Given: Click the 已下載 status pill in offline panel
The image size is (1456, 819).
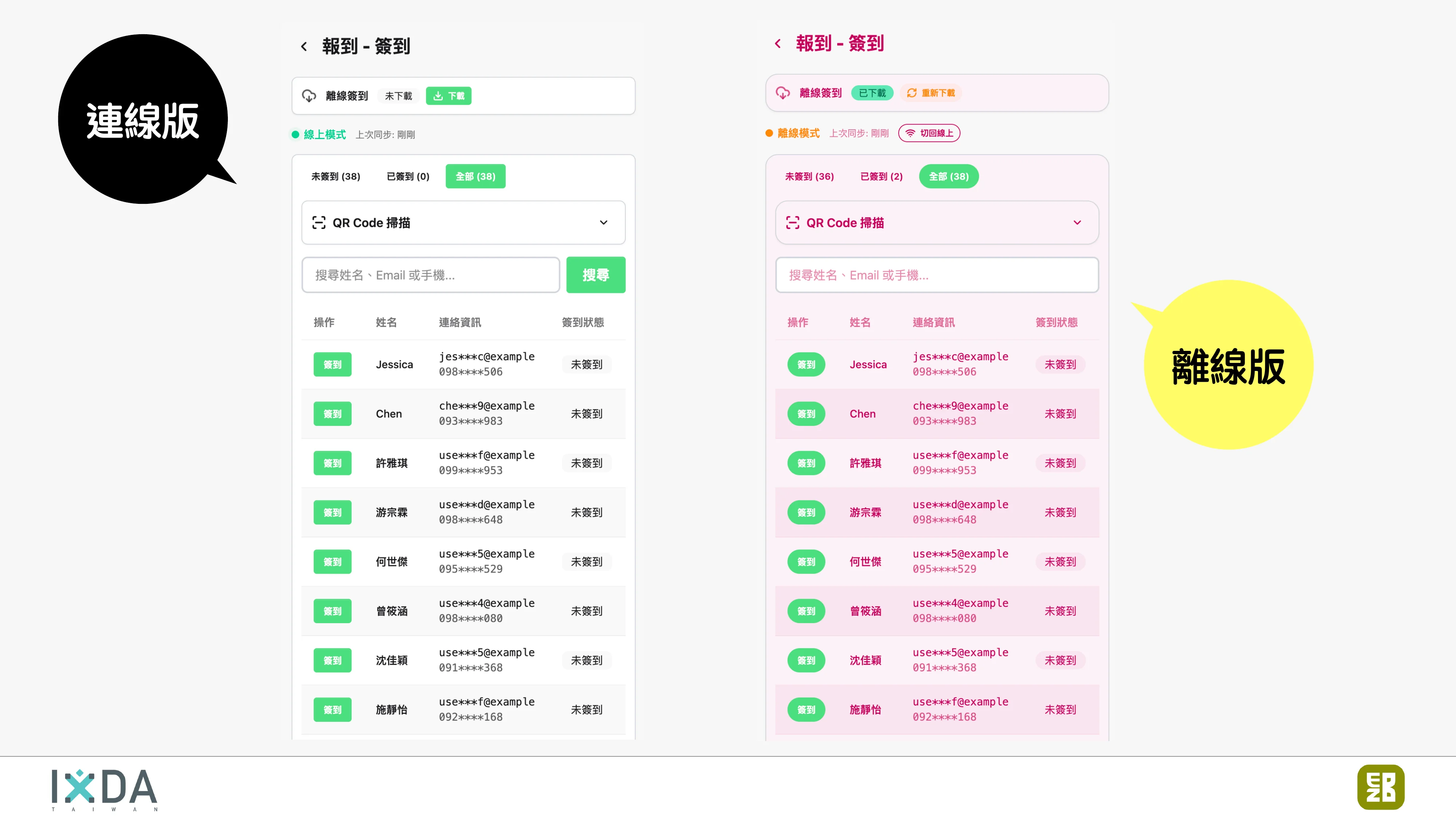Looking at the screenshot, I should coord(872,93).
